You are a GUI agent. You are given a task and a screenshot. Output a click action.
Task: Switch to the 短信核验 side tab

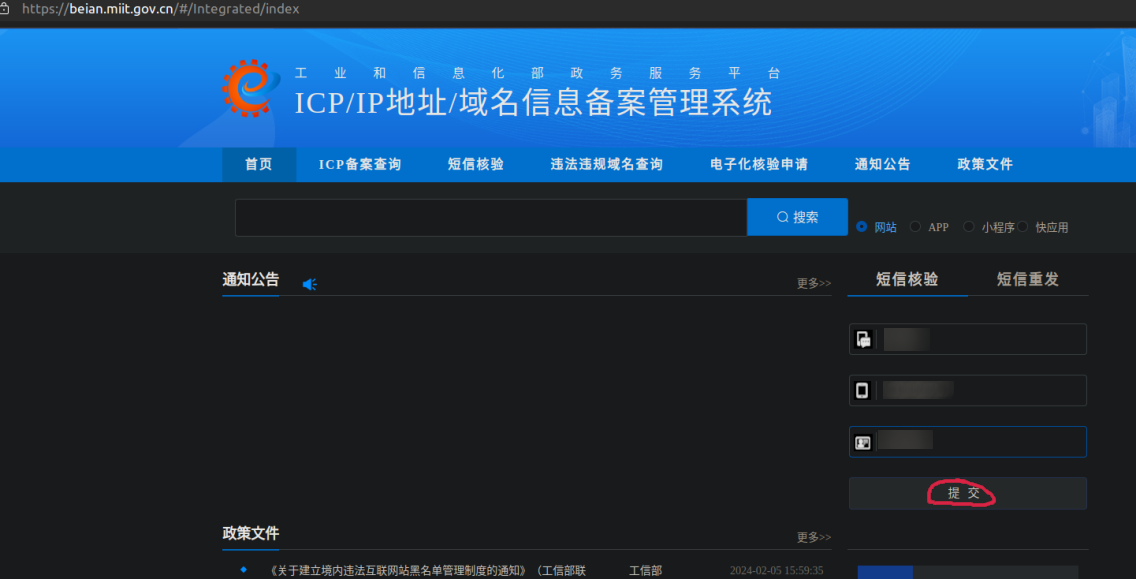pyautogui.click(x=907, y=280)
